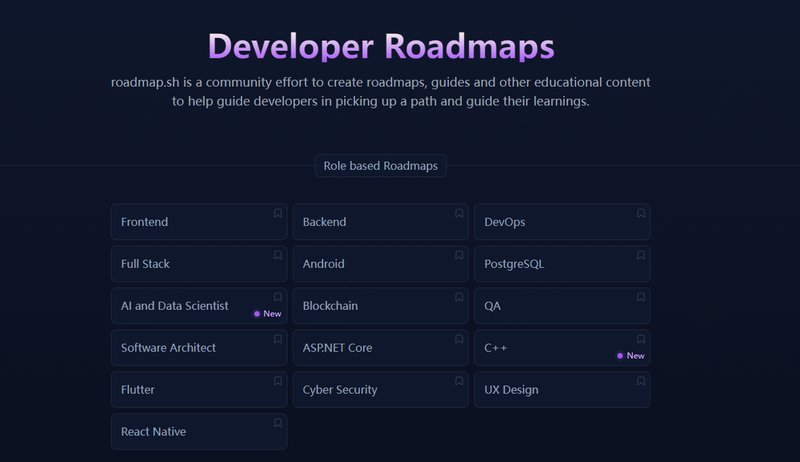Go to the C++ roadmap
Image resolution: width=800 pixels, height=462 pixels.
(x=540, y=348)
